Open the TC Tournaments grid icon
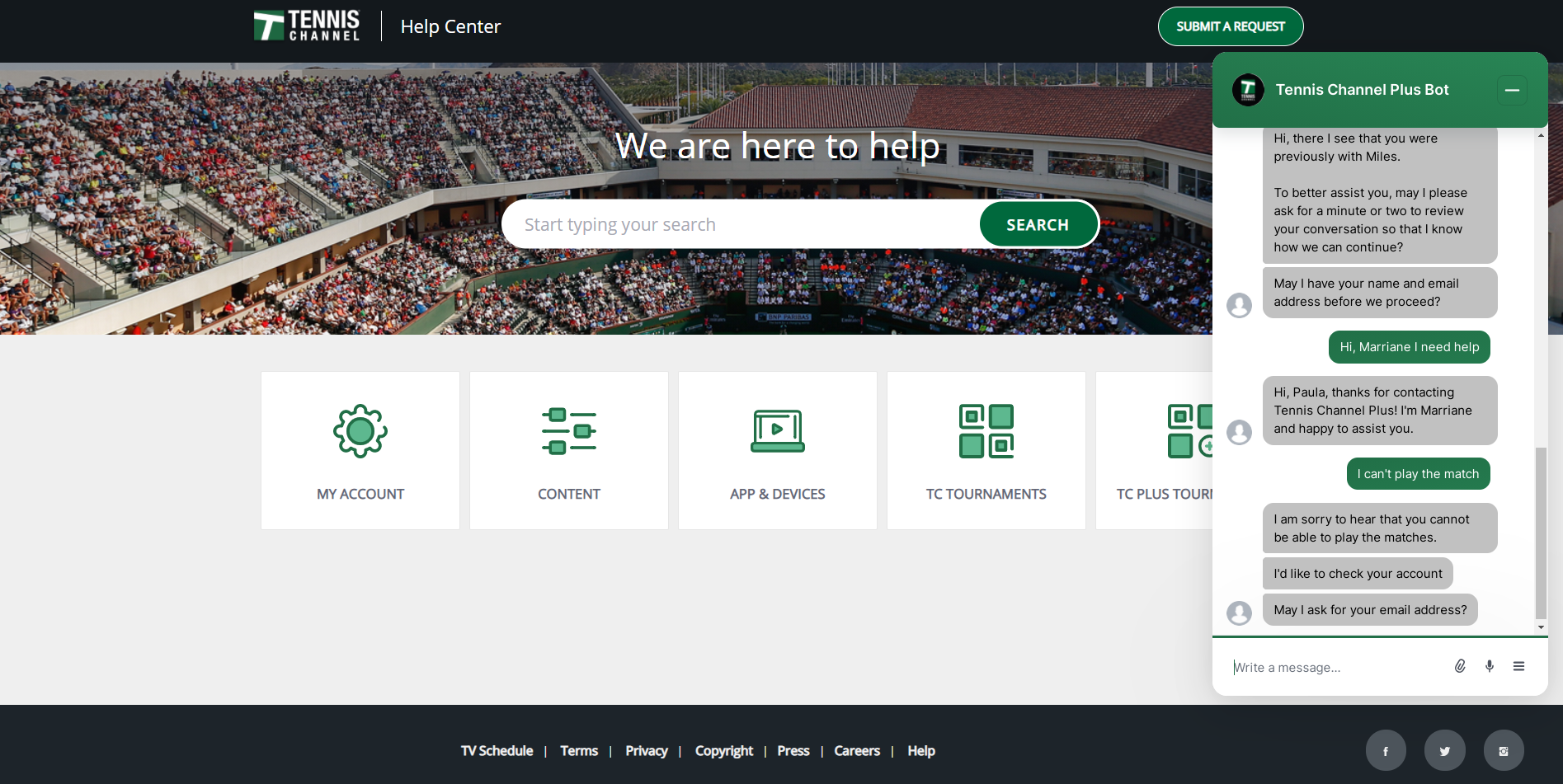 point(986,431)
